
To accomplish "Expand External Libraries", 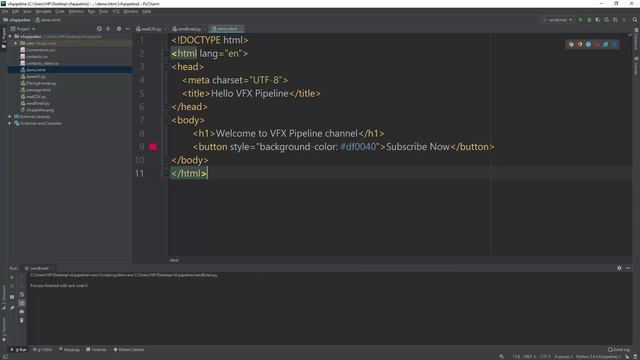I will tap(10, 117).
